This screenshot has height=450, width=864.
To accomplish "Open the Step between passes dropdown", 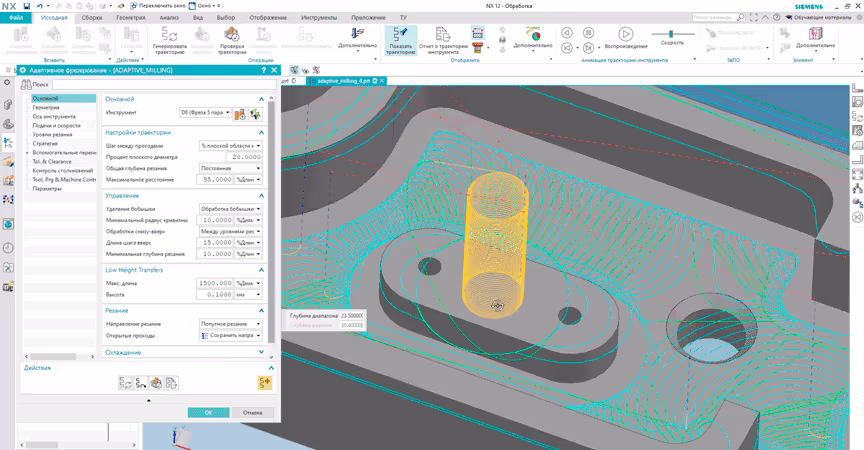I will (x=230, y=146).
